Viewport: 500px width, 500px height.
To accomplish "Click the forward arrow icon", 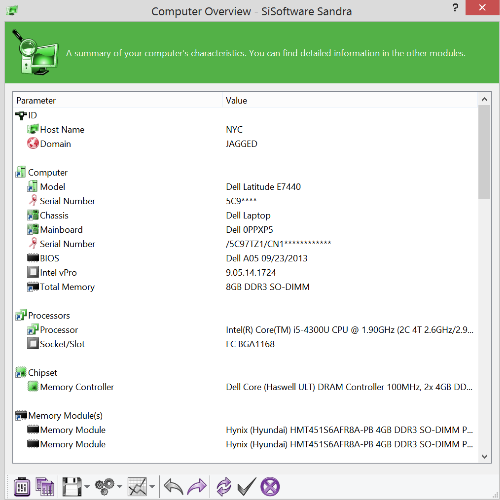I will (197, 487).
